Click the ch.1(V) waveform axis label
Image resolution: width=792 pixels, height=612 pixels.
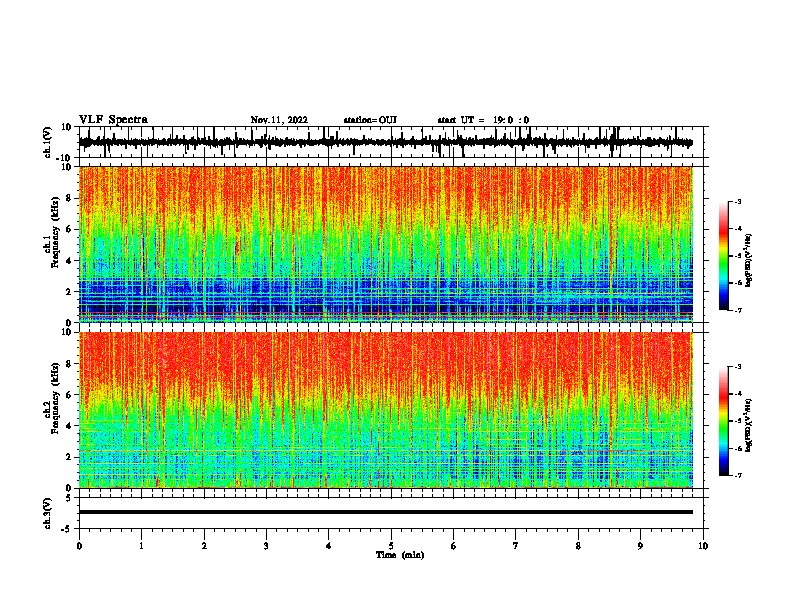tap(48, 142)
